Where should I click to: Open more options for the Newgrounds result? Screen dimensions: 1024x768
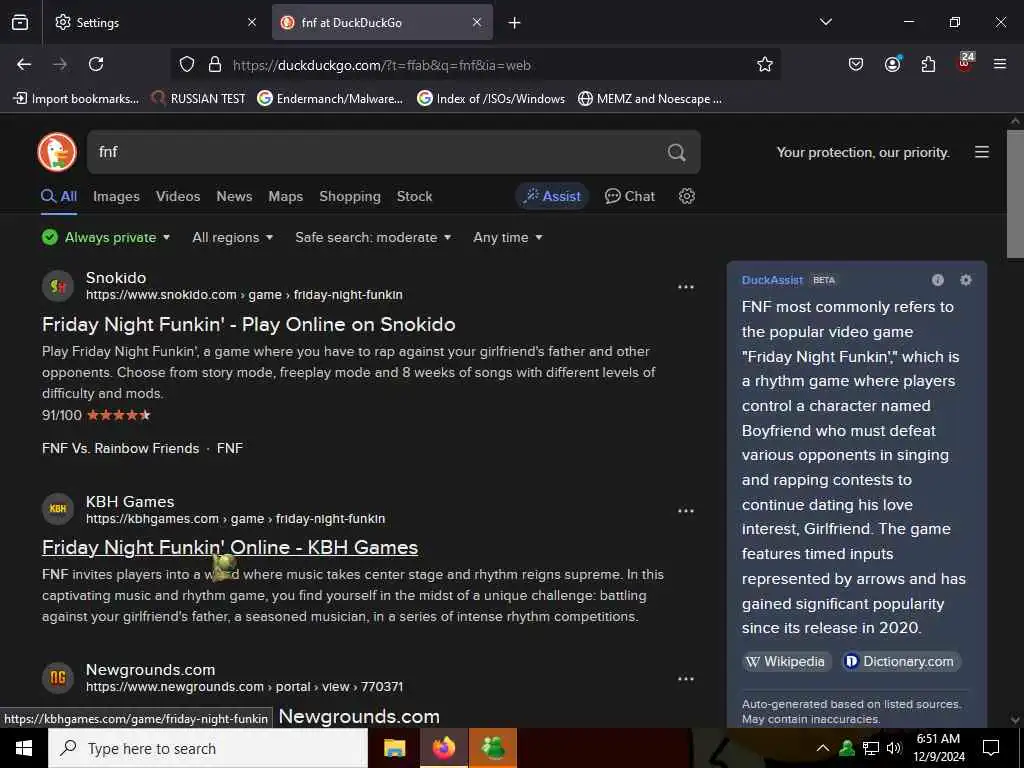(686, 679)
